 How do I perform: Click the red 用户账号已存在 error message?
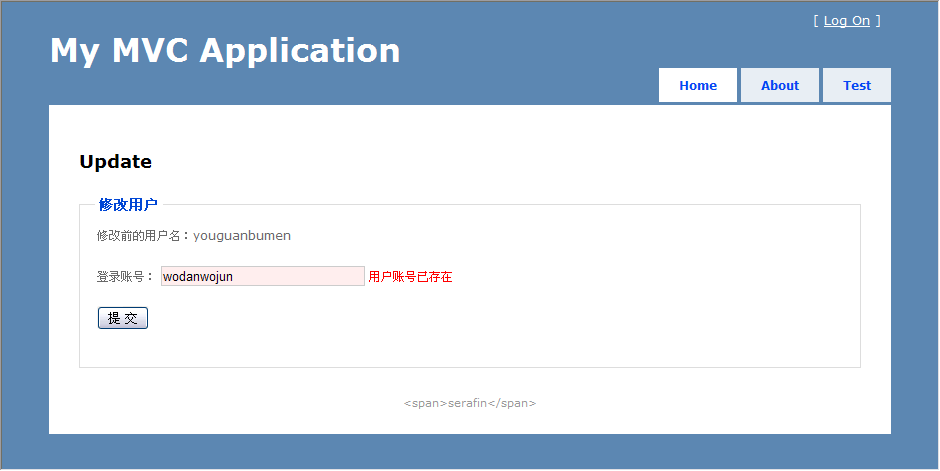point(410,277)
